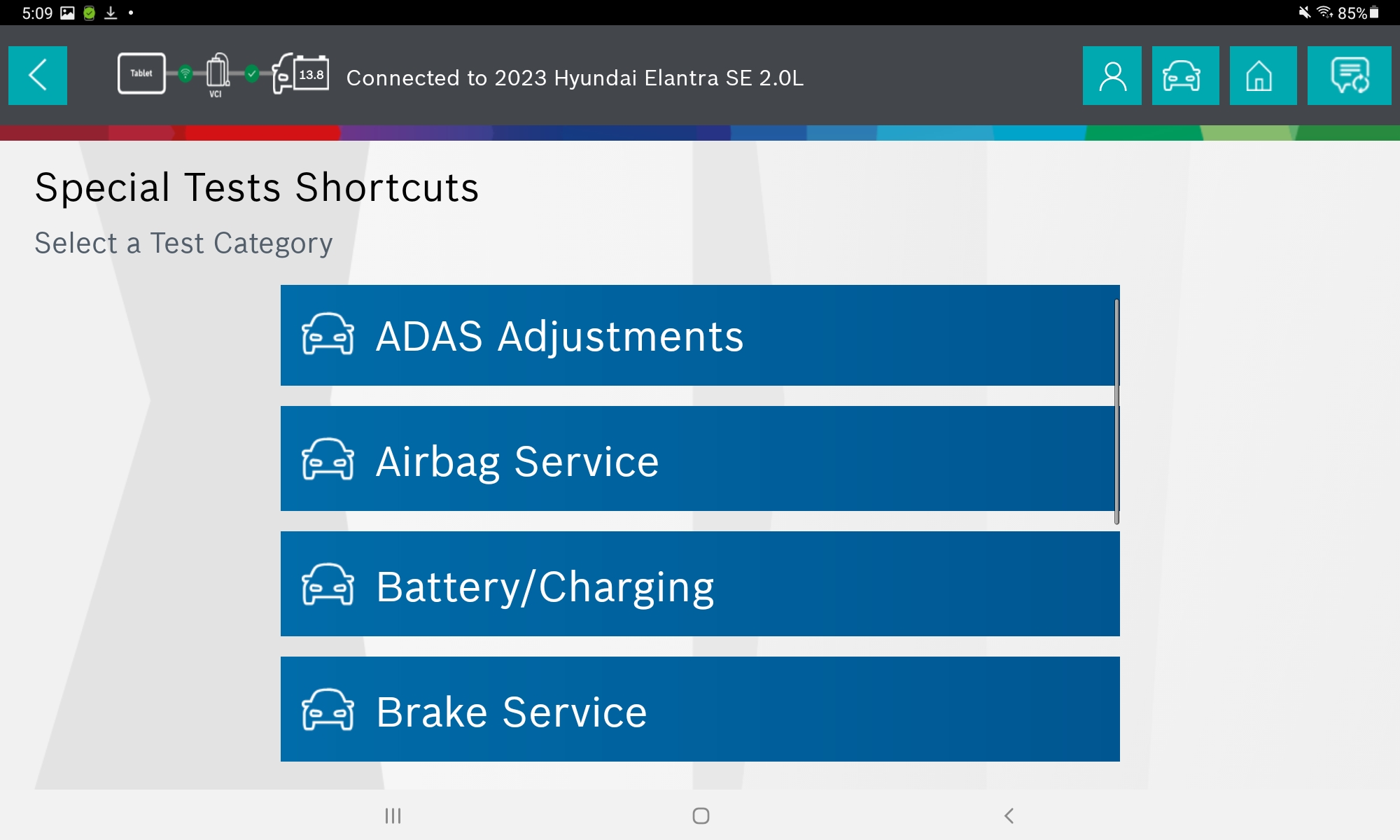Viewport: 1400px width, 840px height.
Task: Tap the 13.8 battery voltage icon
Action: (x=302, y=73)
